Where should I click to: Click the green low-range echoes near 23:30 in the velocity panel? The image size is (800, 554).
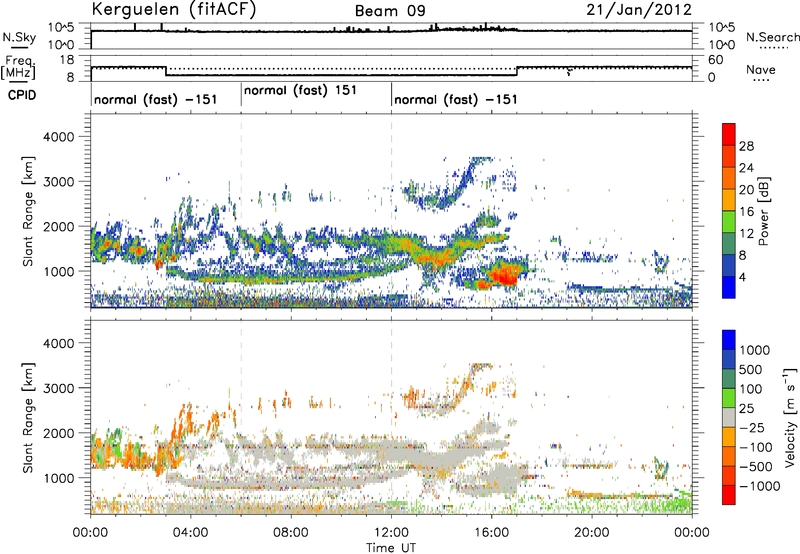(x=679, y=502)
